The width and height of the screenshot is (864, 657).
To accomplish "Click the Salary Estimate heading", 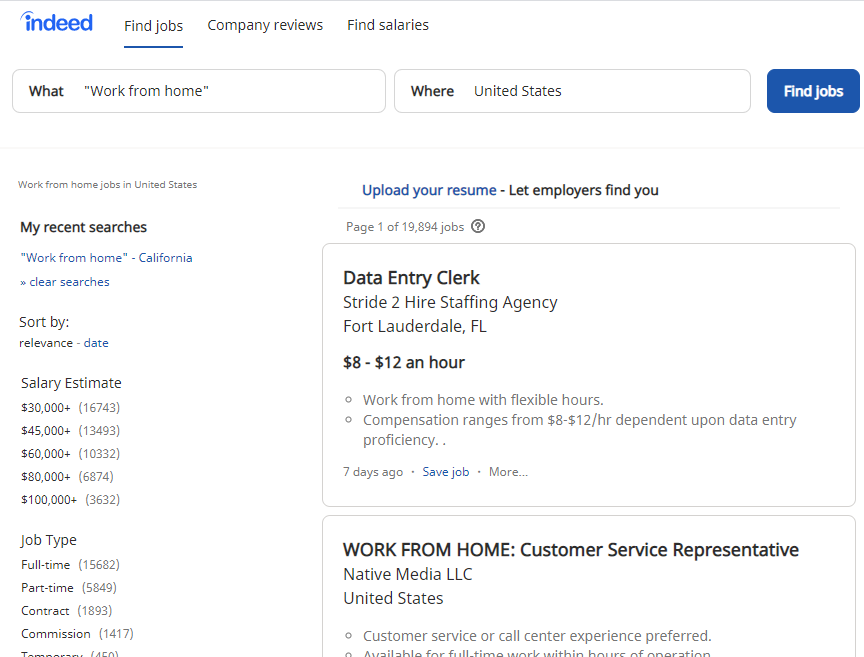I will 71,383.
